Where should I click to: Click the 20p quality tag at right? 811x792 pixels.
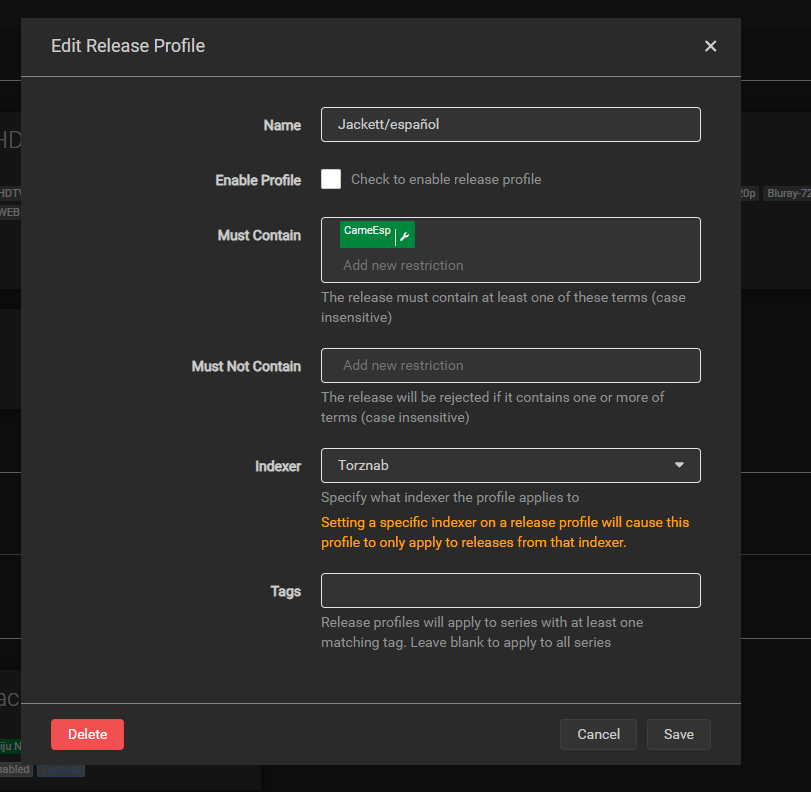pos(749,193)
